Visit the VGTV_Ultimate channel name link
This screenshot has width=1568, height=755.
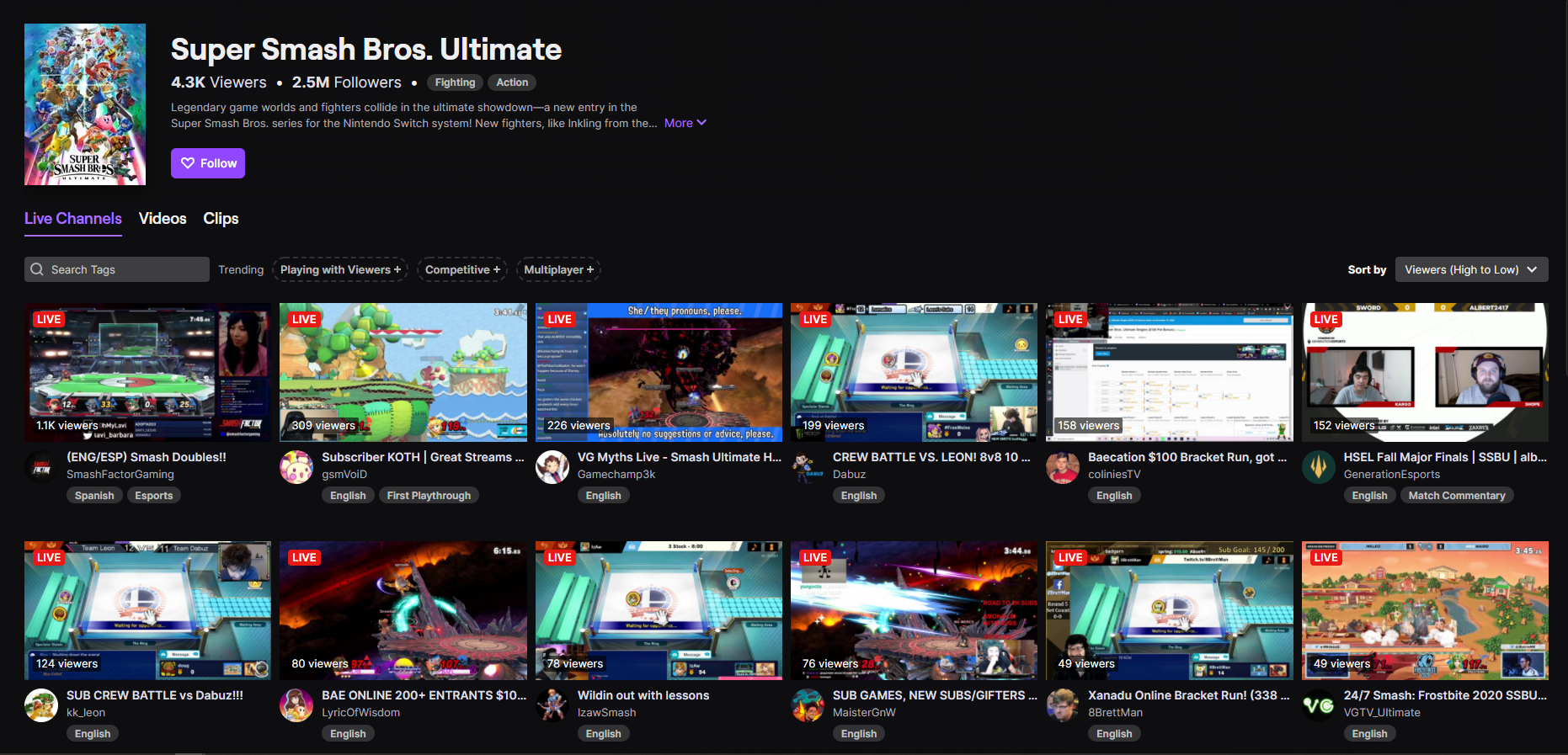pos(1382,713)
